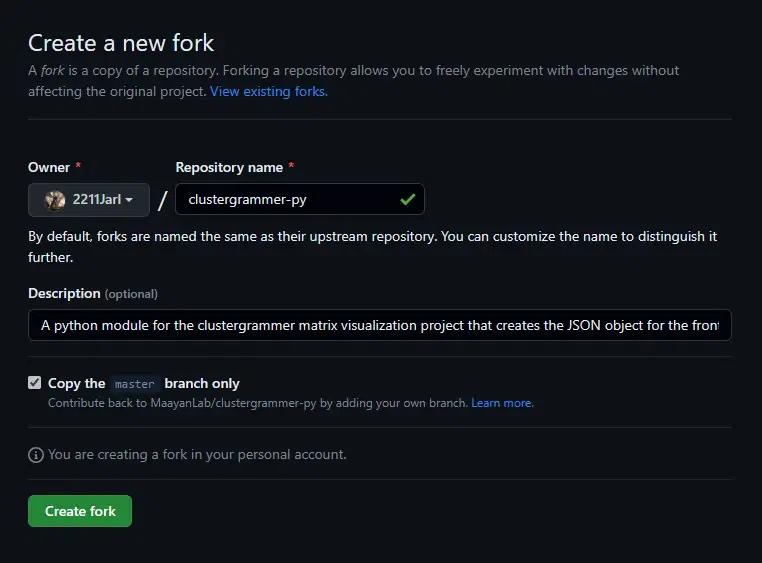The height and width of the screenshot is (563, 762).
Task: Click the Description (optional) label
Action: click(x=93, y=293)
